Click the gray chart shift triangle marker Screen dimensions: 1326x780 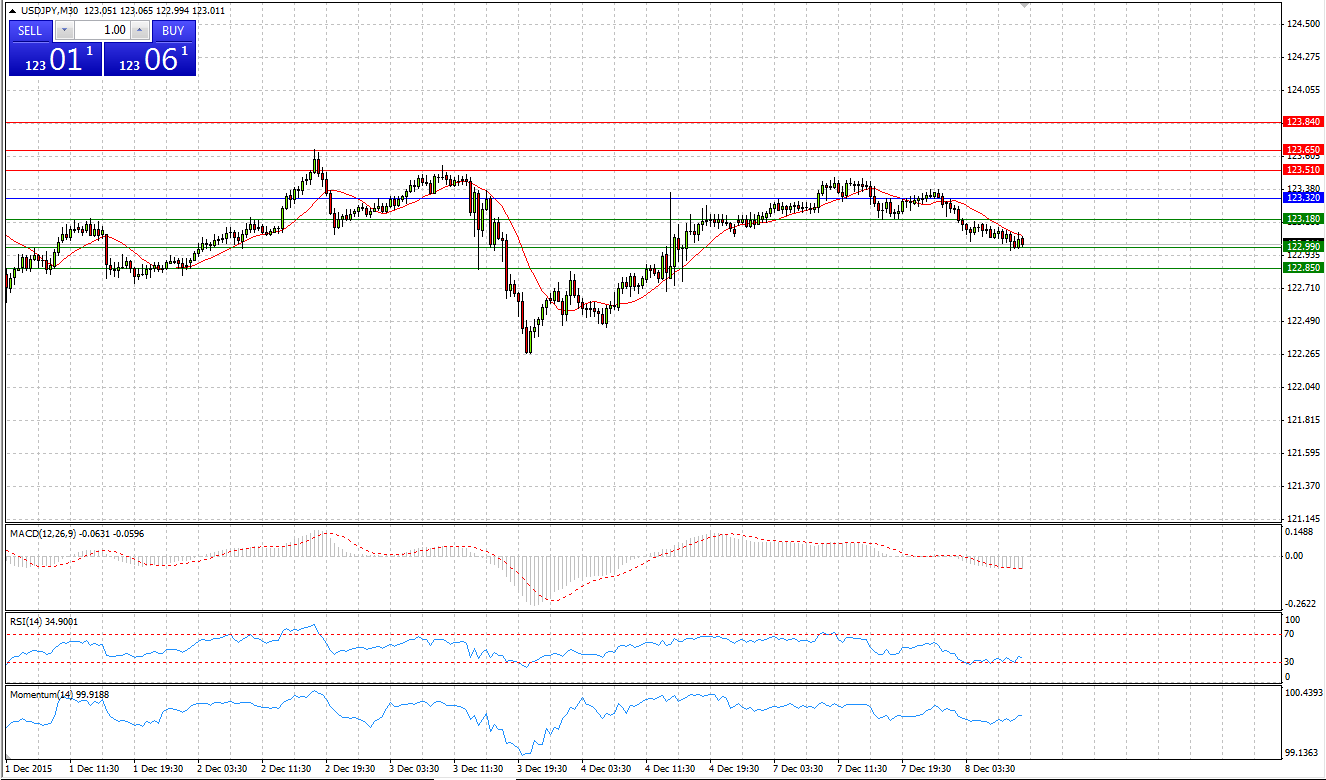(1024, 5)
